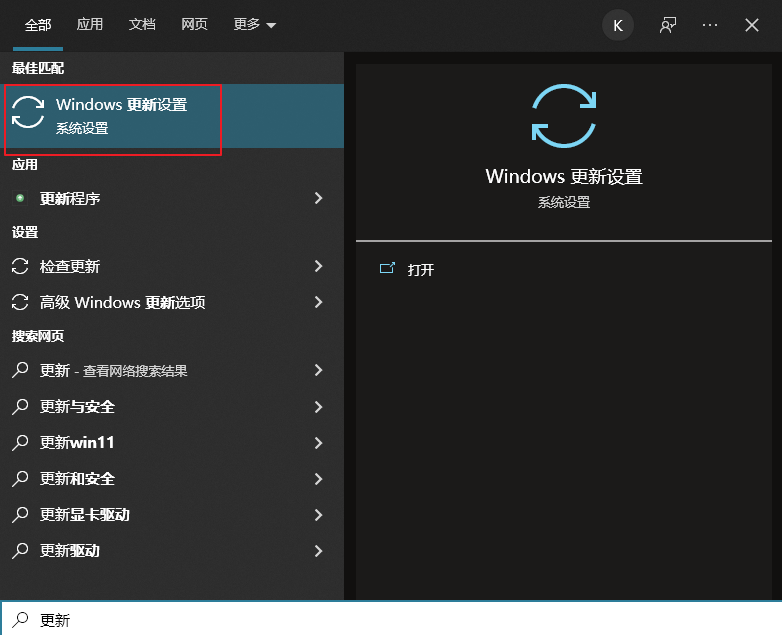Click magnifier icon beside 更新win11
Image resolution: width=782 pixels, height=635 pixels.
20,442
